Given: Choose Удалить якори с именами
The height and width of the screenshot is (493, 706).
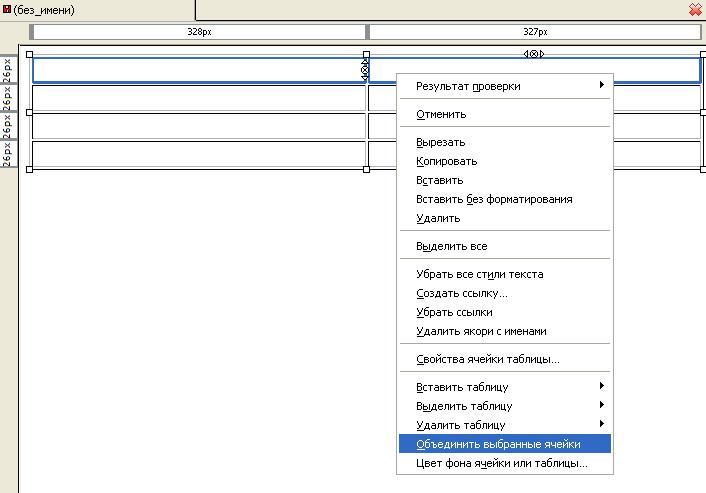Looking at the screenshot, I should tap(505, 331).
